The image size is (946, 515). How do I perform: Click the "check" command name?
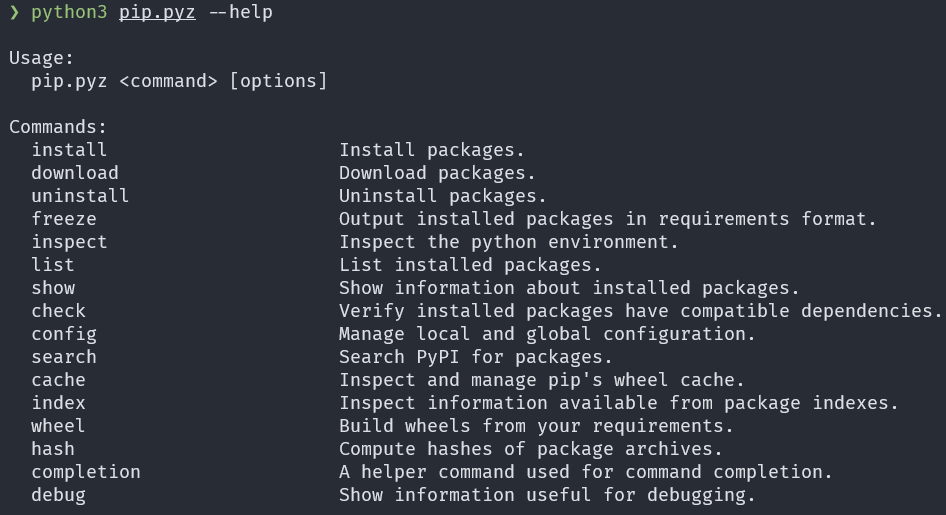(58, 311)
